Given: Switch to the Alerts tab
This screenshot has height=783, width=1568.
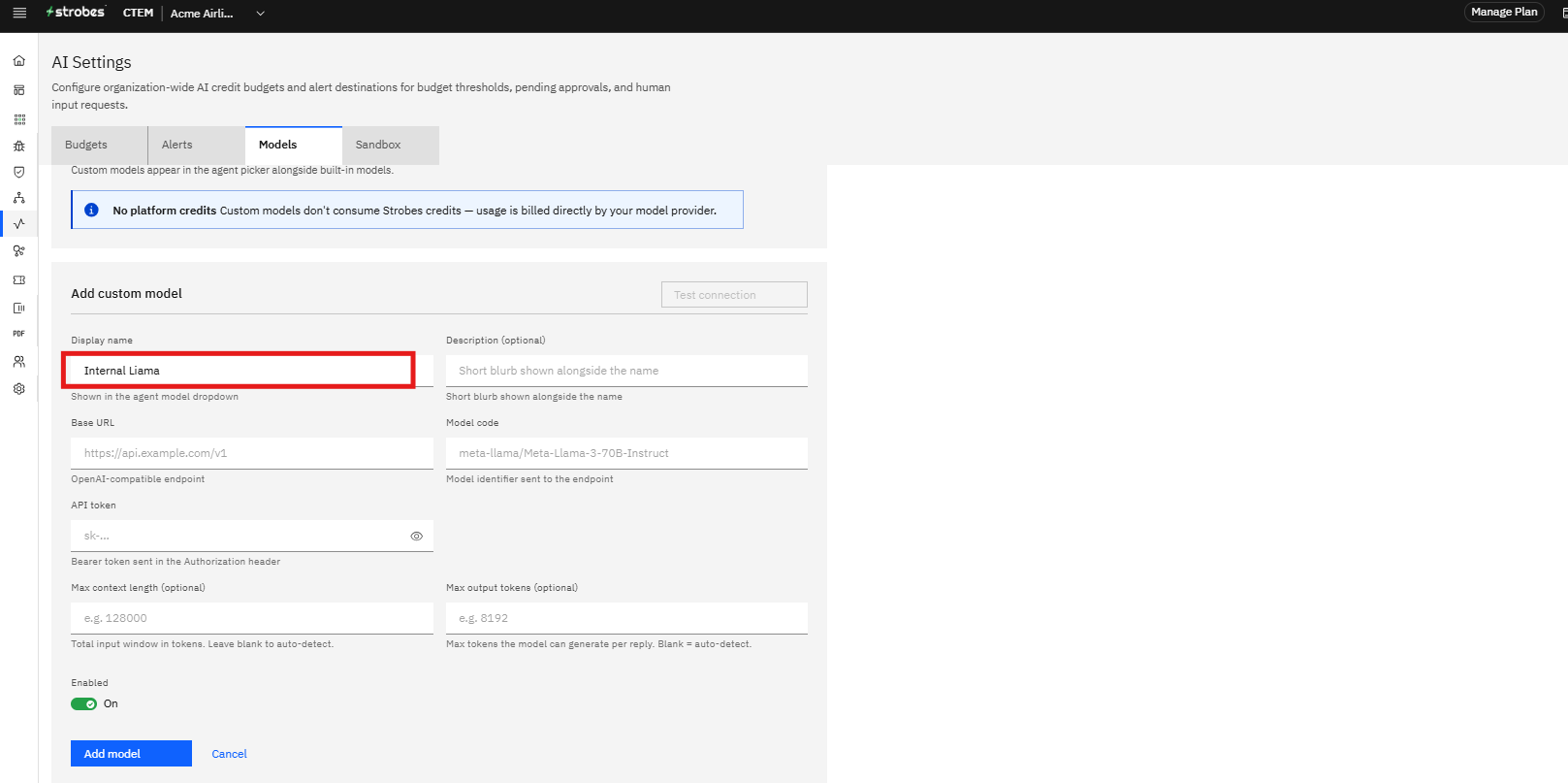Looking at the screenshot, I should pos(197,146).
